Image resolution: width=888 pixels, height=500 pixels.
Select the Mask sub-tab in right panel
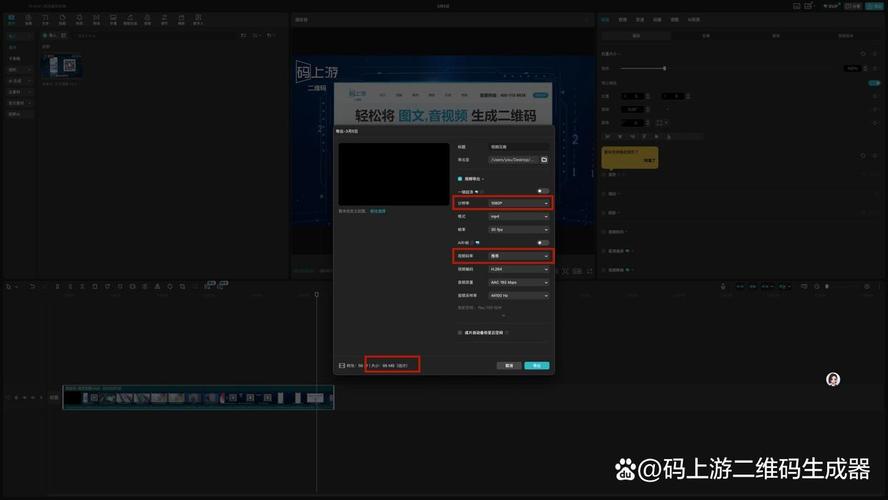pyautogui.click(x=776, y=36)
